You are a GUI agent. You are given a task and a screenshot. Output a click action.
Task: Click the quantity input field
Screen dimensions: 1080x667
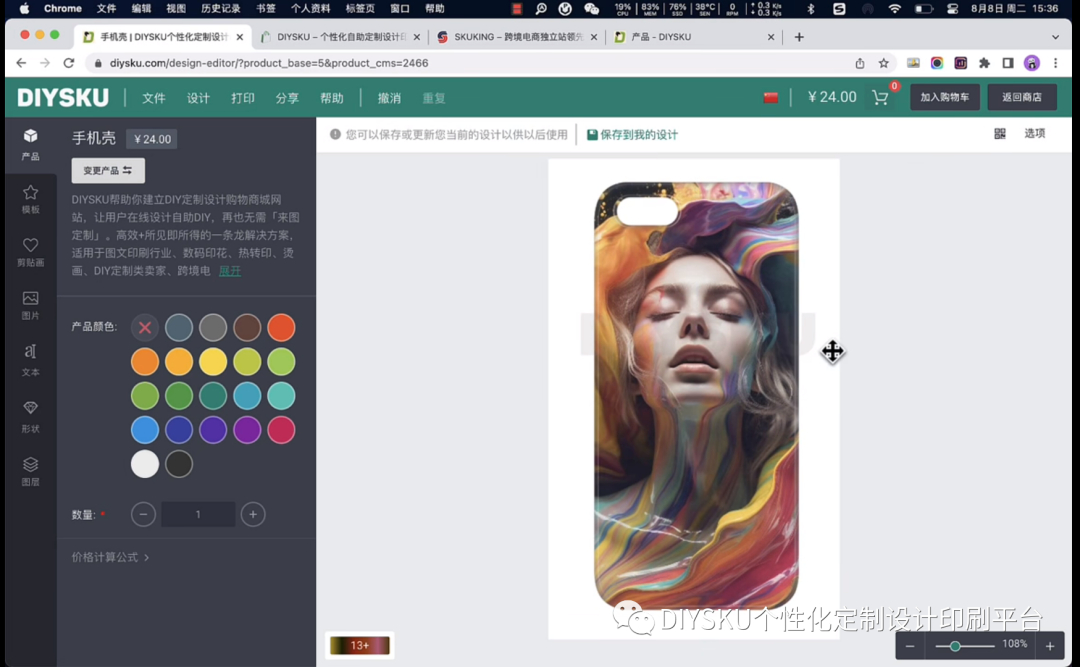coord(198,515)
